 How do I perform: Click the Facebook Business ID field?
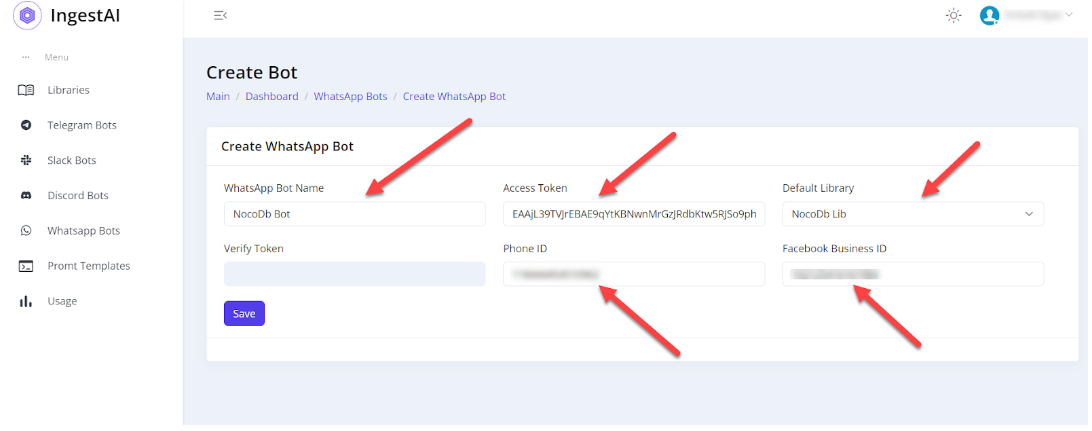pyautogui.click(x=913, y=274)
